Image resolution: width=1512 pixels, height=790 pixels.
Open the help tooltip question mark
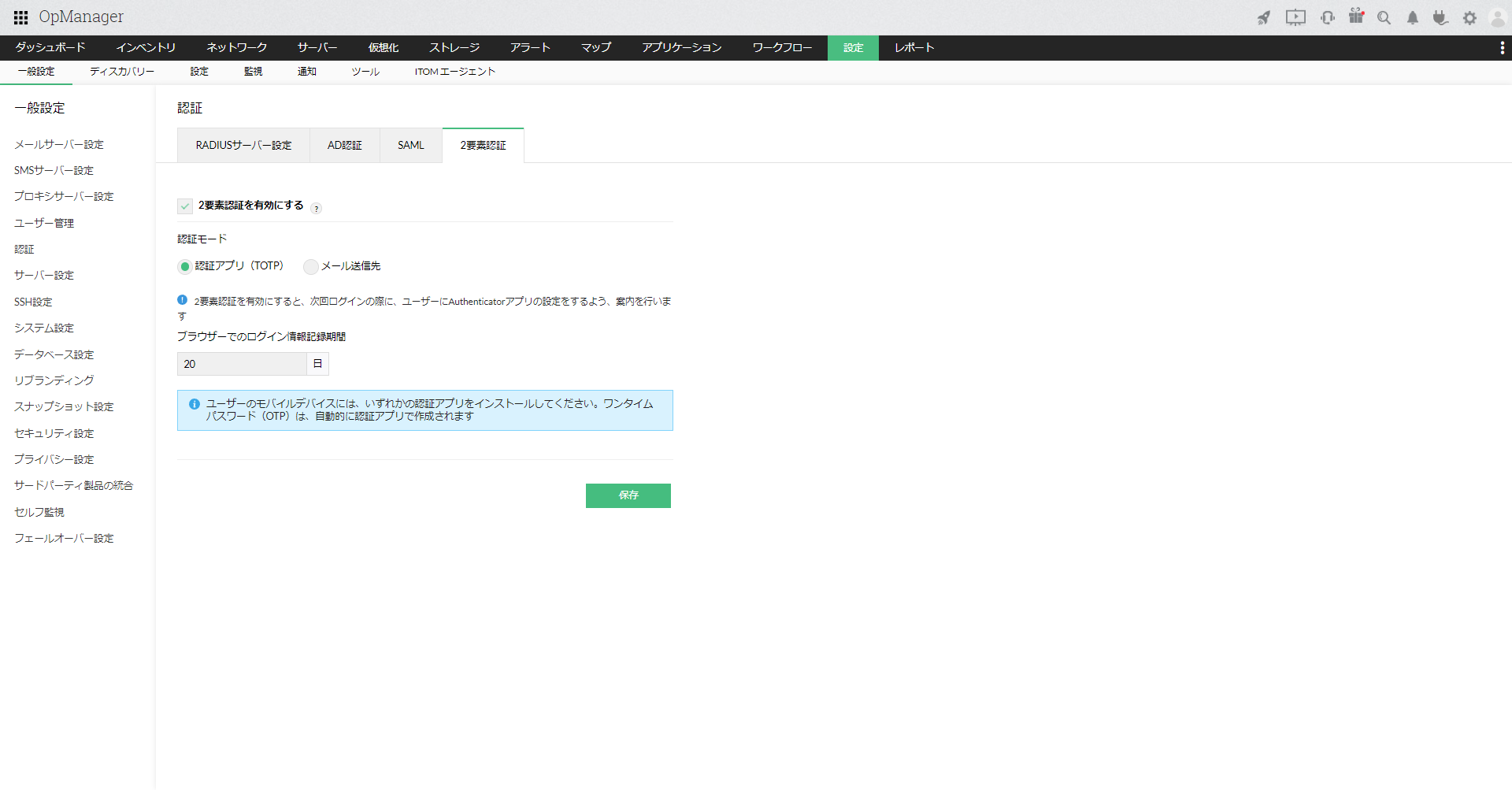(x=316, y=208)
